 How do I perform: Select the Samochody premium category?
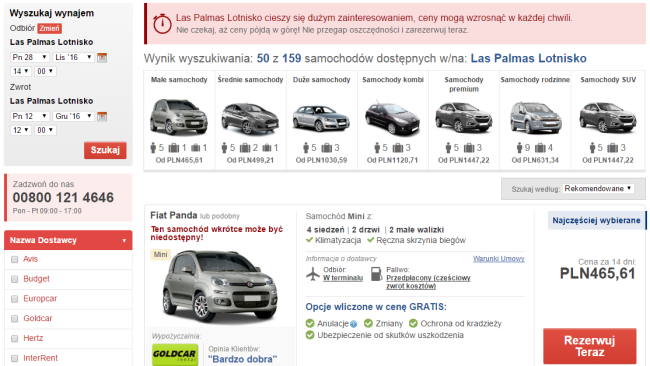pos(464,120)
